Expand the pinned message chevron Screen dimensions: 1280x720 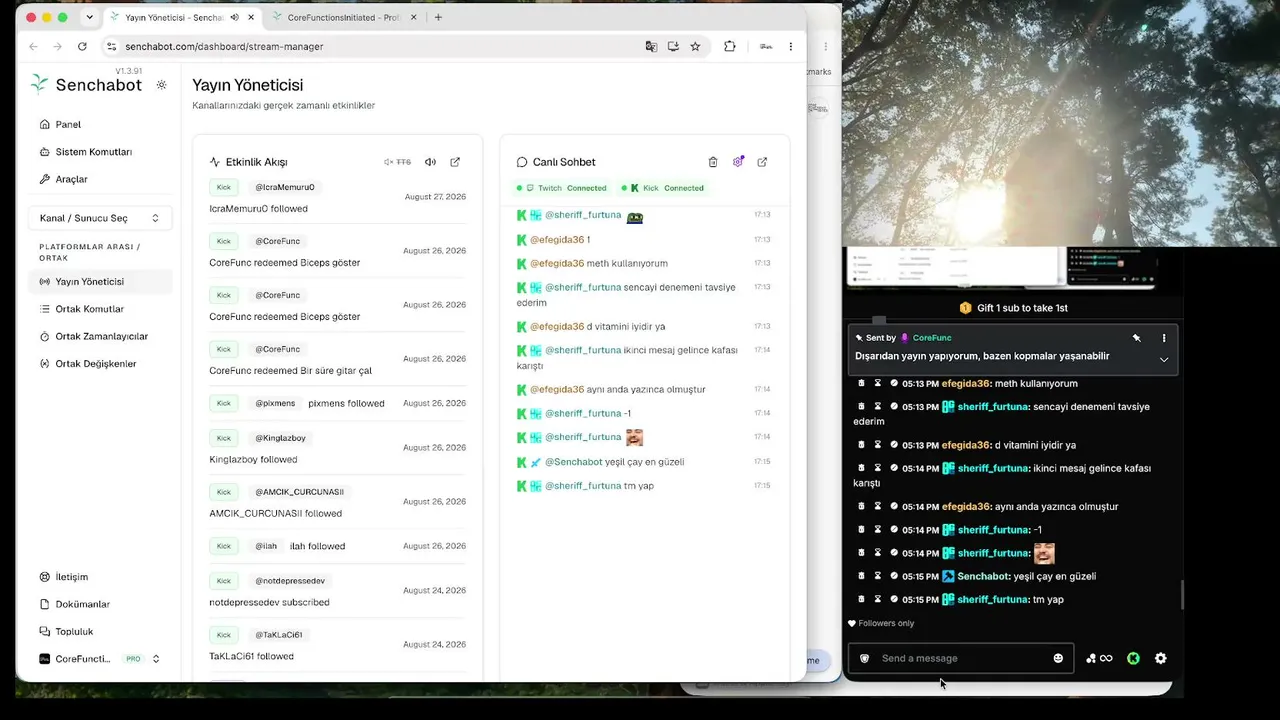[x=1164, y=359]
